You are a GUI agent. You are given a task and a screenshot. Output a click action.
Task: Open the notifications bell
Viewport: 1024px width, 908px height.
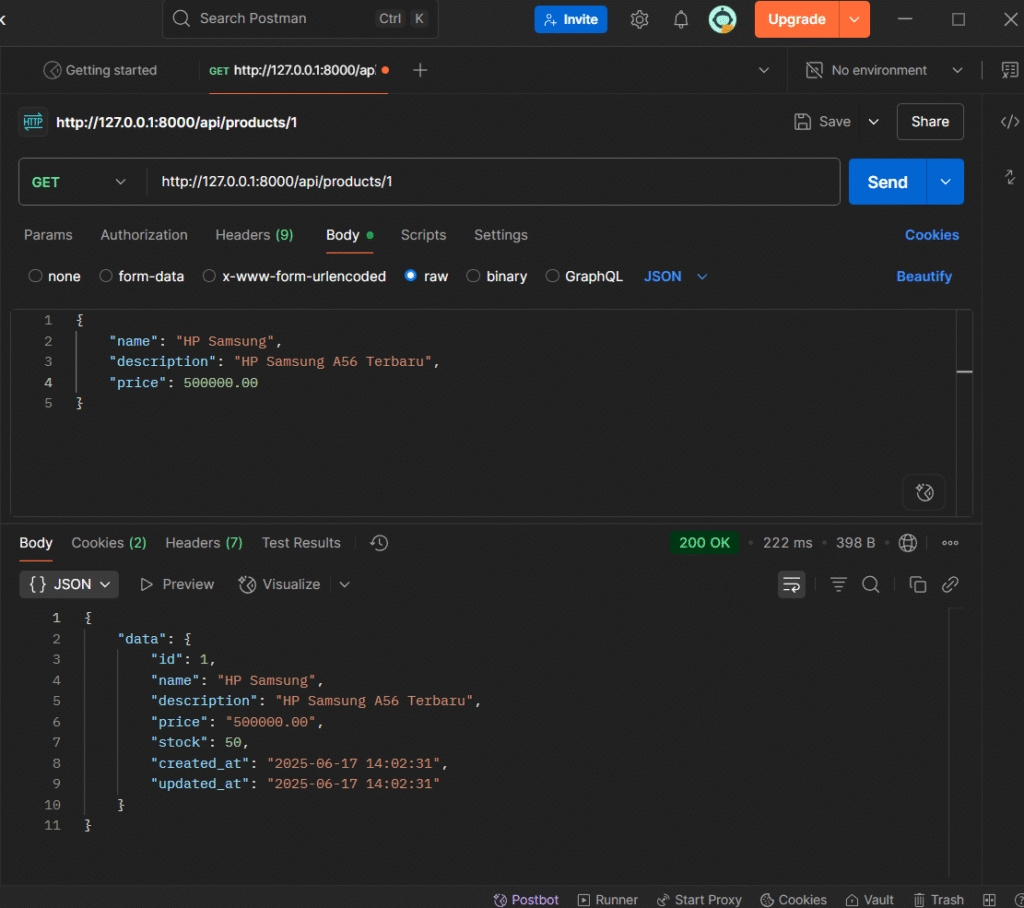point(681,19)
